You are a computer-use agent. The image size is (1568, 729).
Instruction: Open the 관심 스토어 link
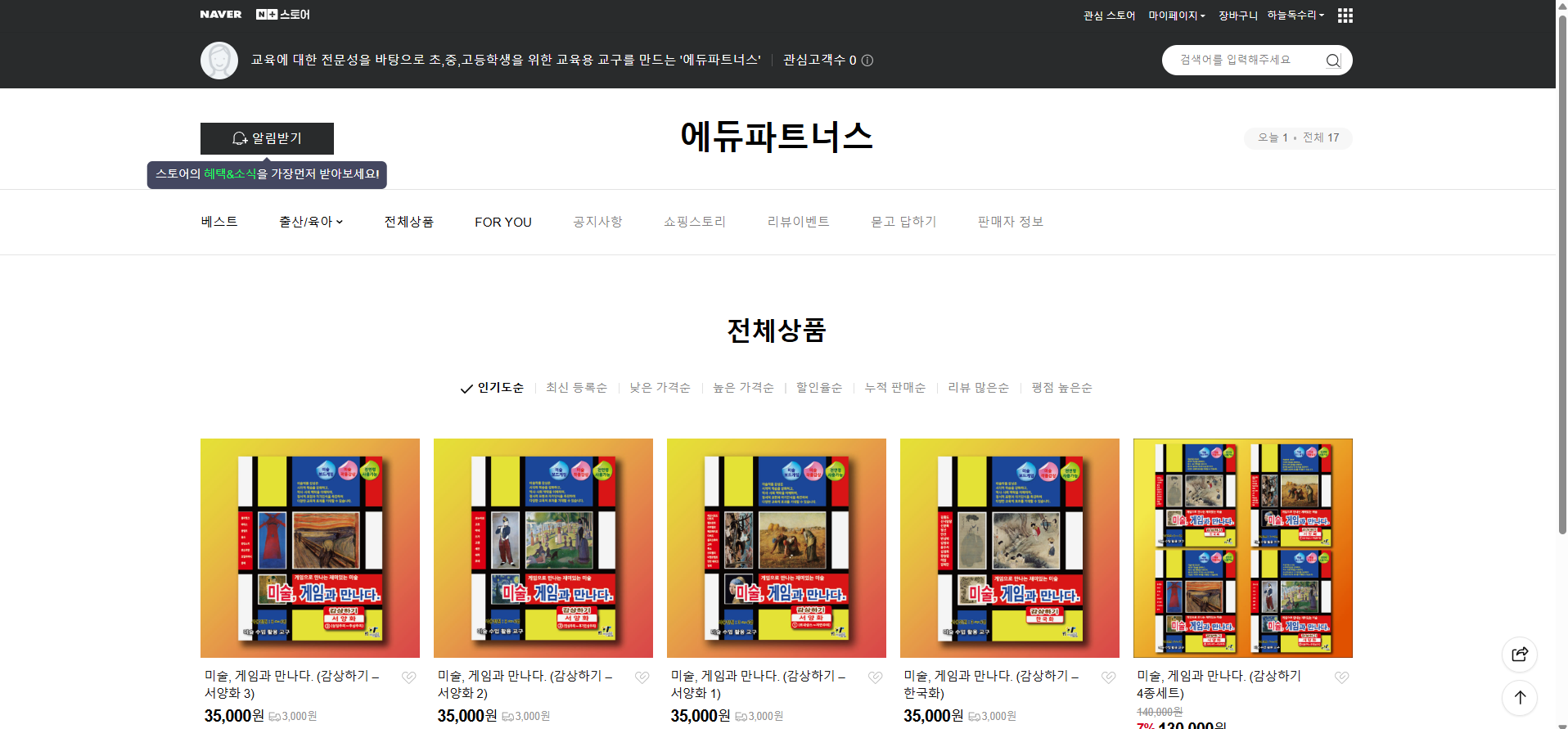point(1110,16)
